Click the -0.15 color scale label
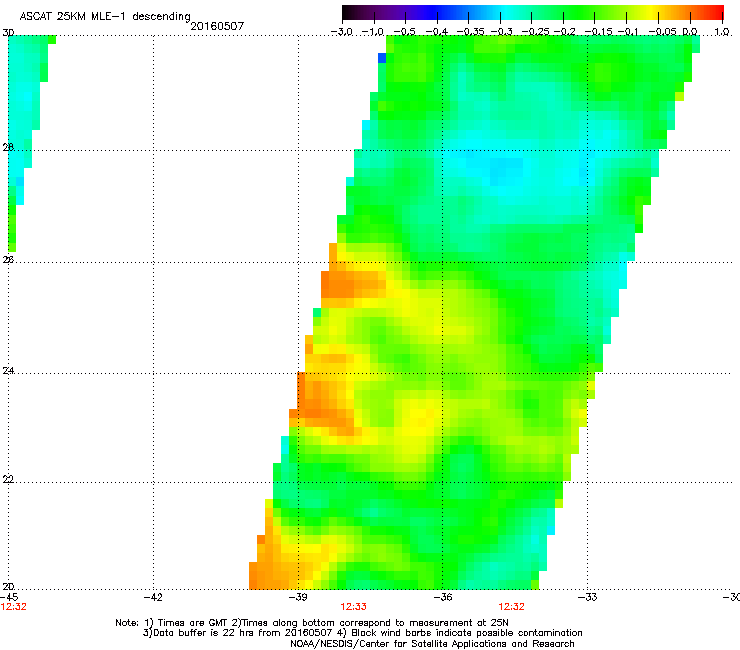This screenshot has height=650, width=740. pos(598,32)
